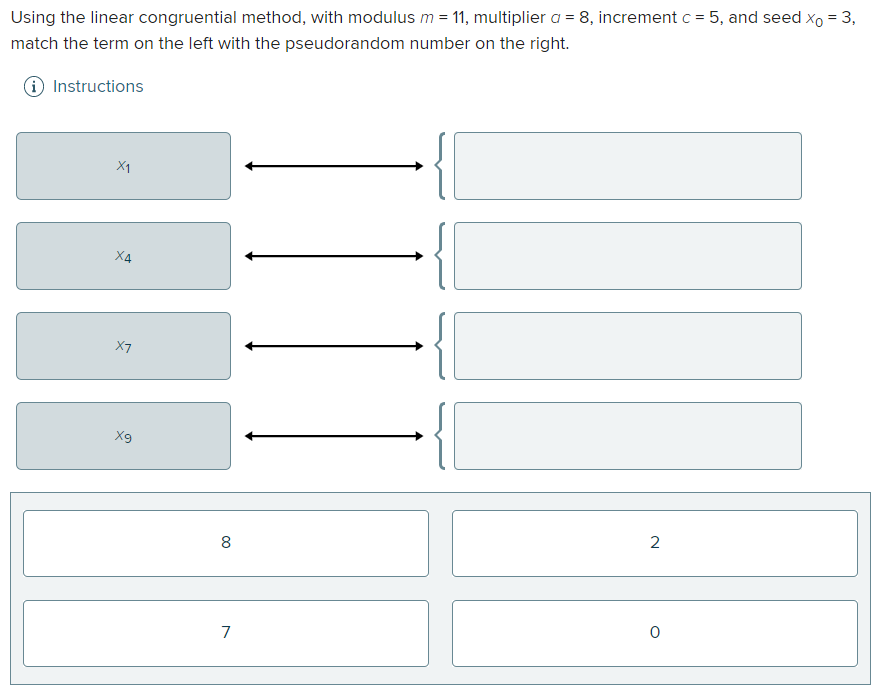Click the empty answer slot beside x7
Viewport: 878px width, 698px height.
pos(628,346)
